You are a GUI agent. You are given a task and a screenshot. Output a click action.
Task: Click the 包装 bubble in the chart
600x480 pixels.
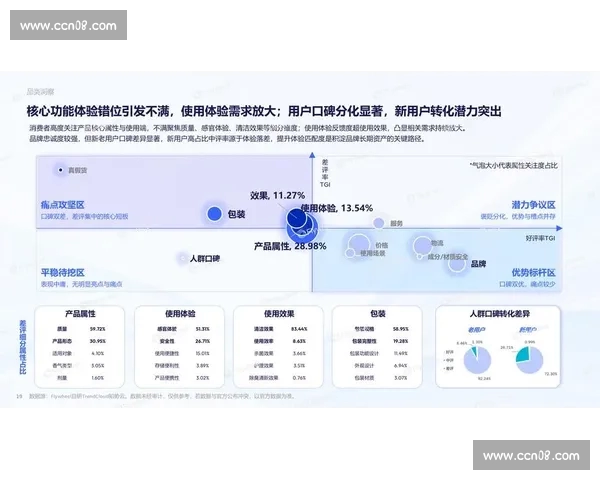click(215, 214)
